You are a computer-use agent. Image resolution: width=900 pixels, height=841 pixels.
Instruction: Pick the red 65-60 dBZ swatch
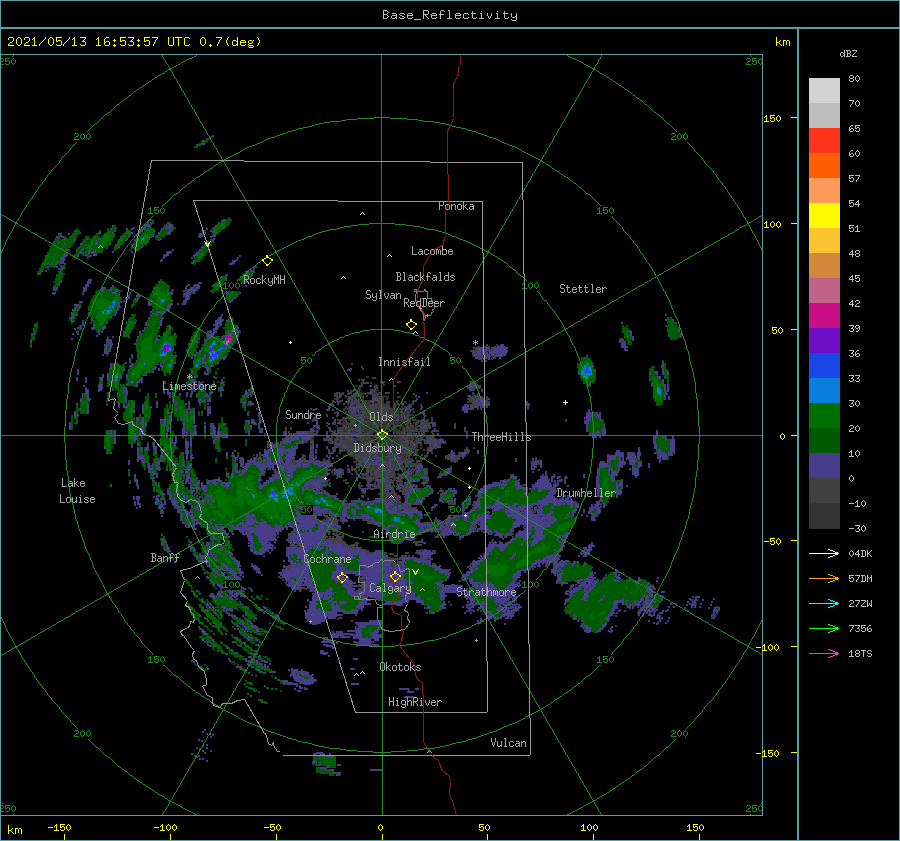pos(824,141)
